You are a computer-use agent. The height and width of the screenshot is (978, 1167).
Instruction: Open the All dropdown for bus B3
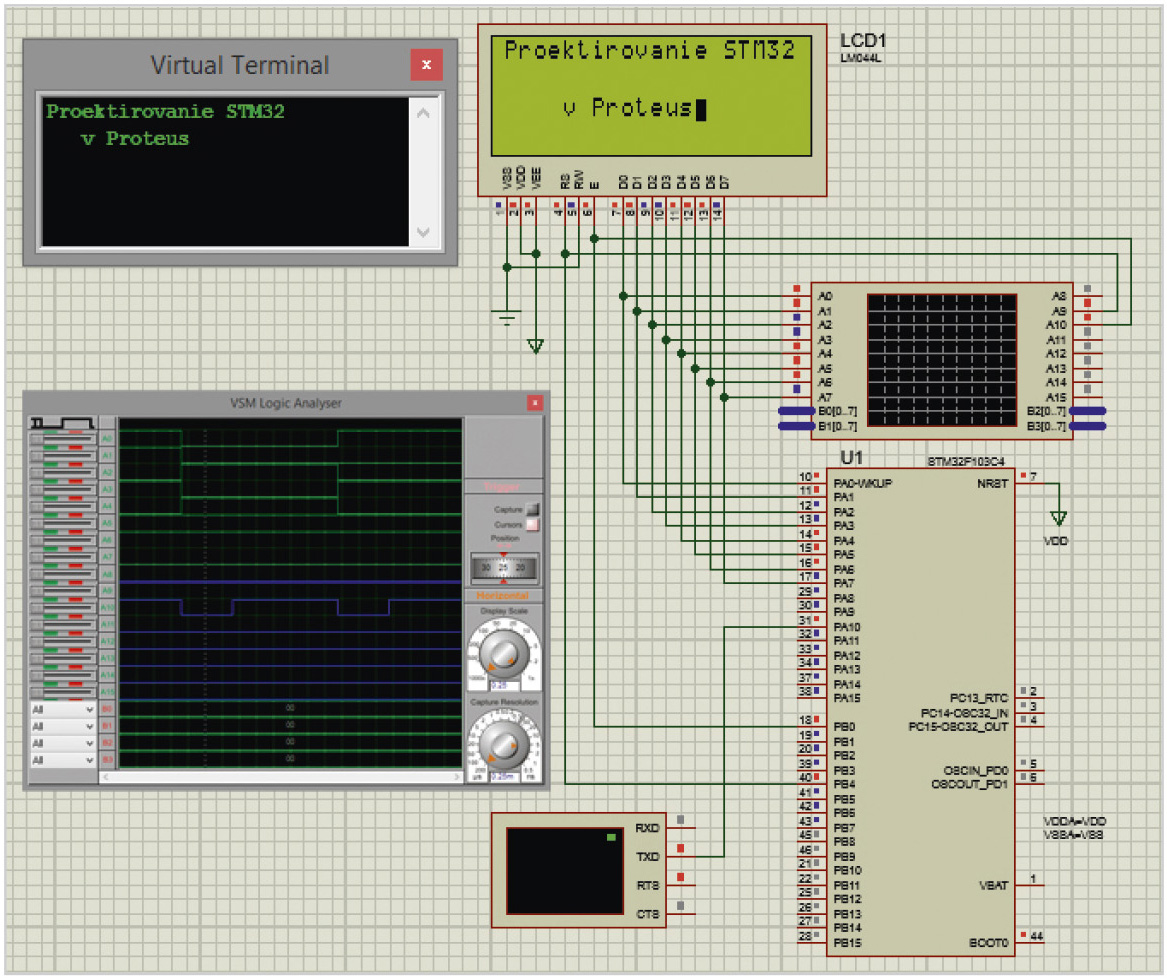(63, 761)
